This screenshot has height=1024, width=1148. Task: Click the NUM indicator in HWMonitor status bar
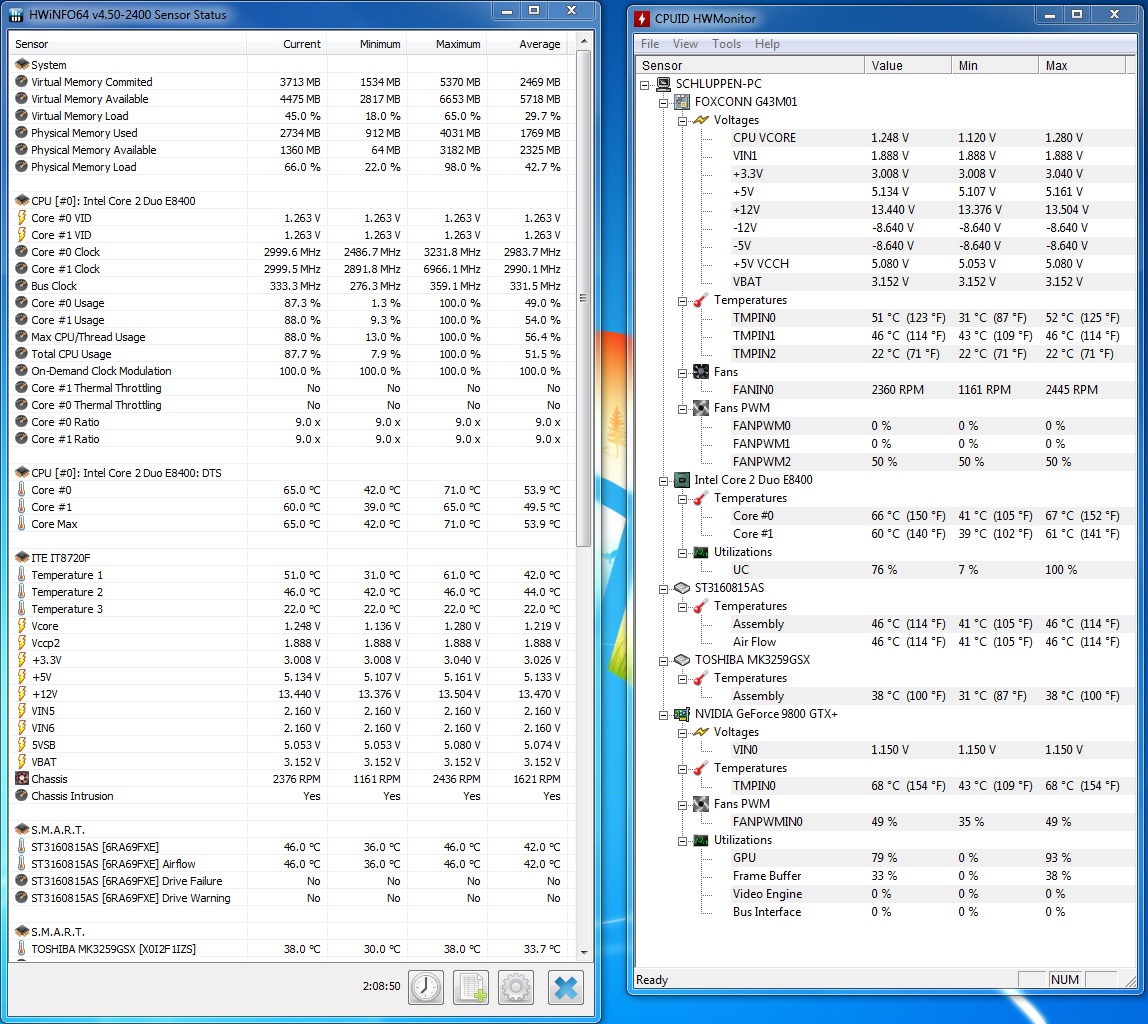(x=1065, y=979)
